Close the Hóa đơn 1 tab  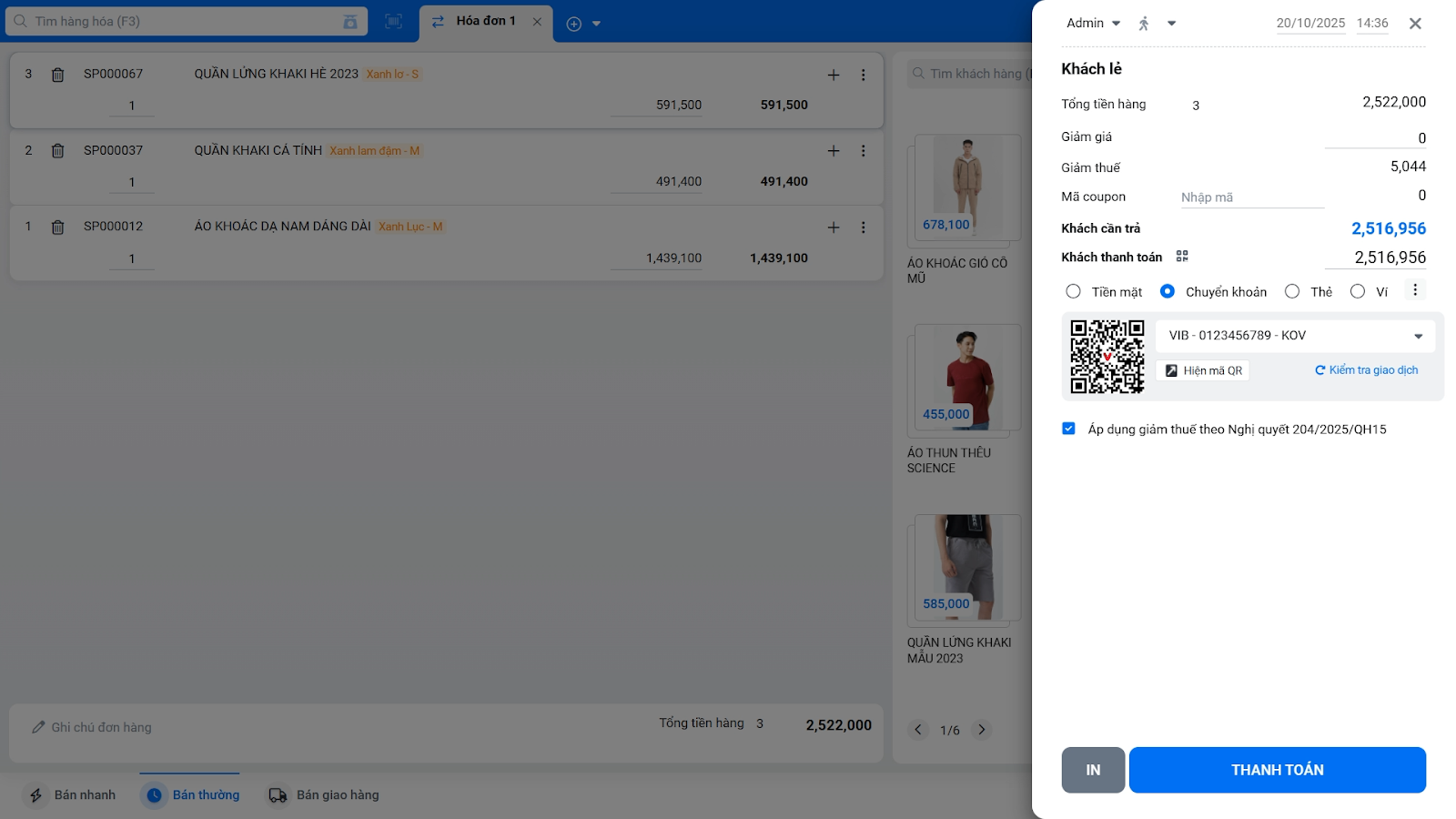coord(537,22)
